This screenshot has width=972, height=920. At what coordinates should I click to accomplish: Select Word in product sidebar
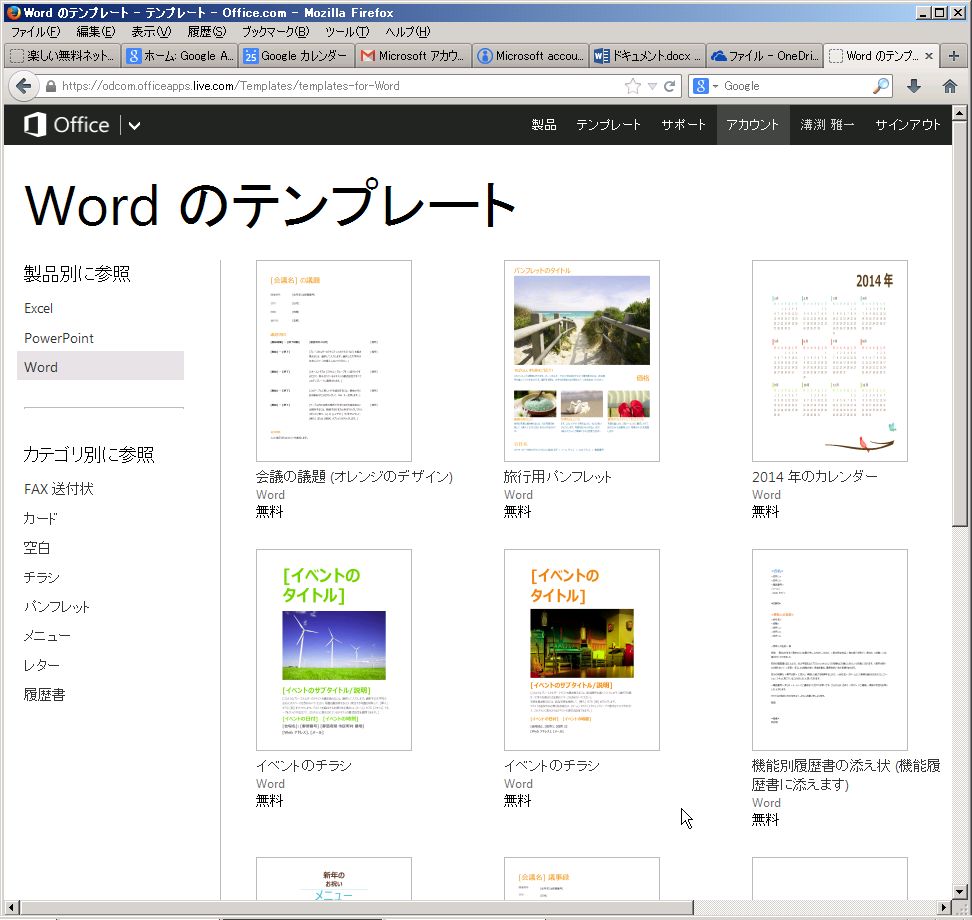[x=100, y=366]
